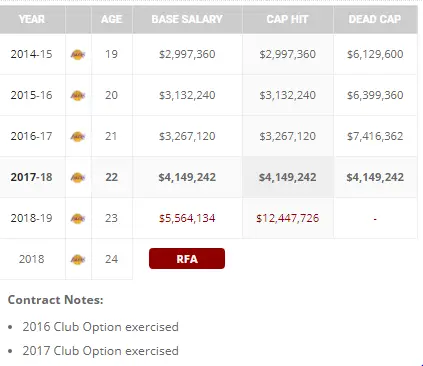Click the 2017 Club Option exercised note
Screen dimensions: 423x366
(101, 351)
